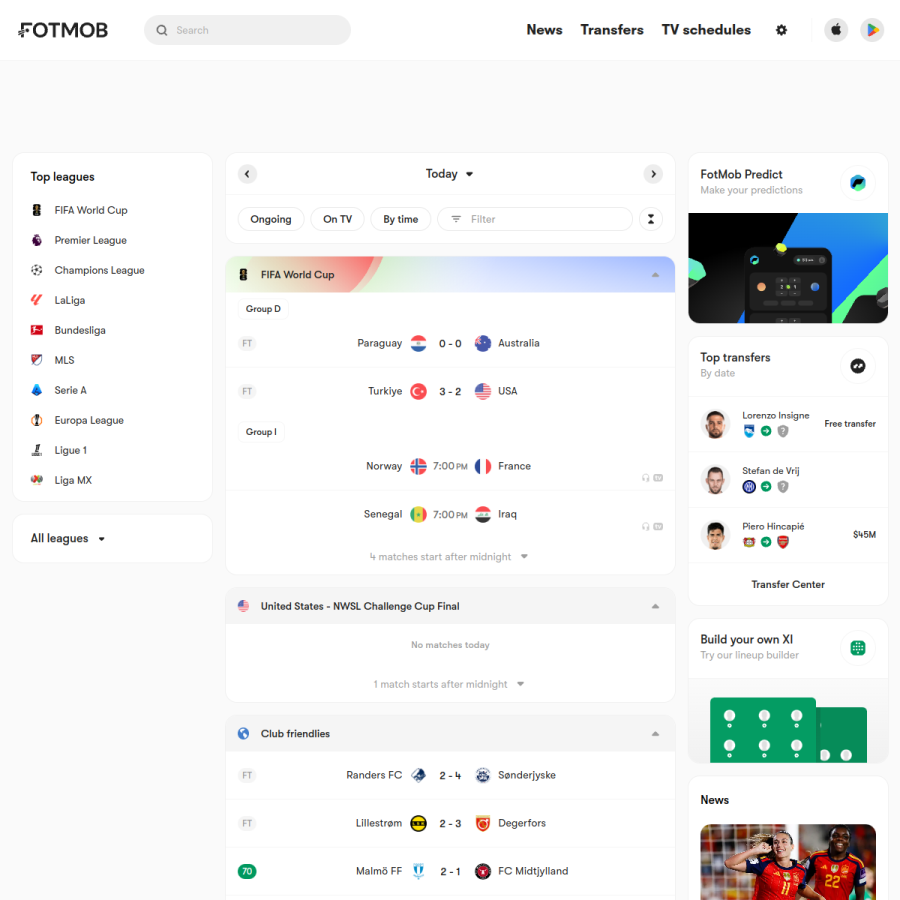Open the Norway vs France fixture
Viewport: 900px width, 900px height.
[450, 466]
